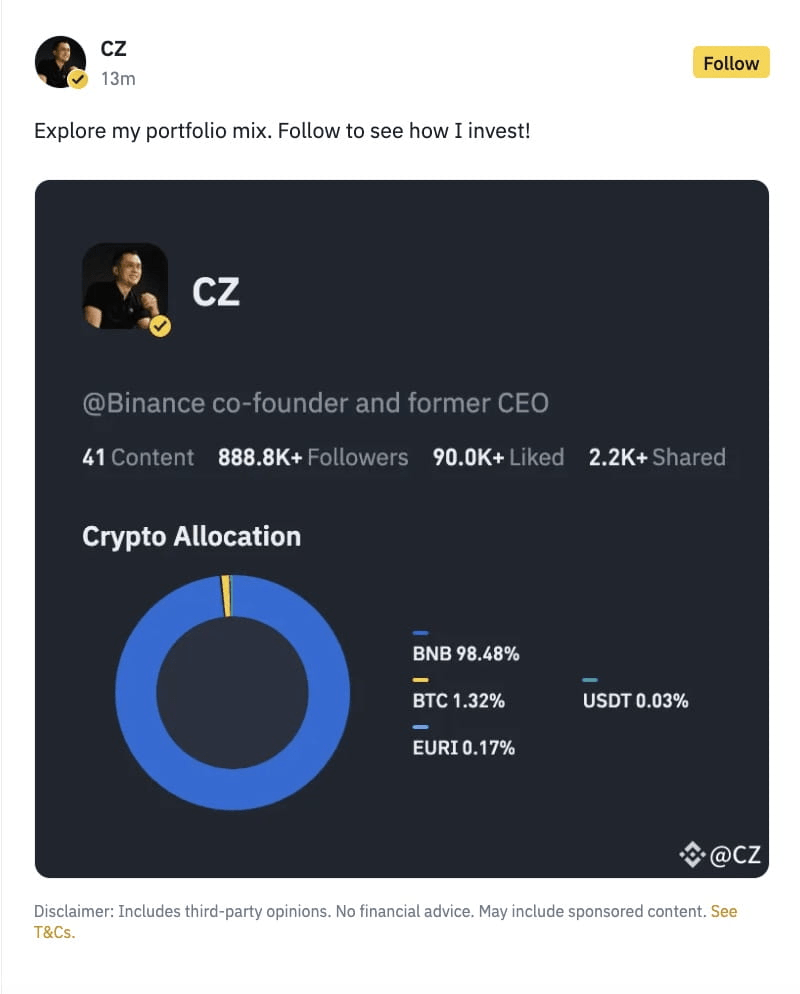Open CZ's profile avatar at the top
800x994 pixels.
coord(60,61)
